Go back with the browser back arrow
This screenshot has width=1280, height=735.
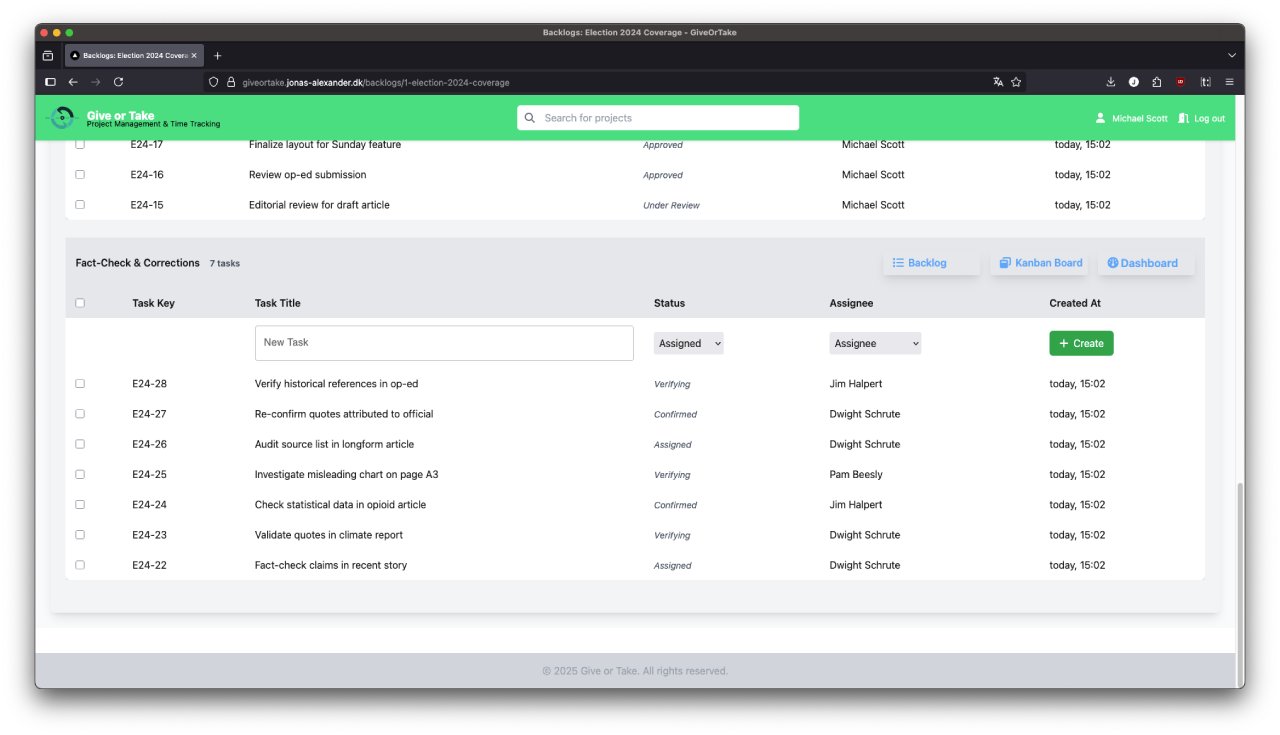[x=72, y=82]
